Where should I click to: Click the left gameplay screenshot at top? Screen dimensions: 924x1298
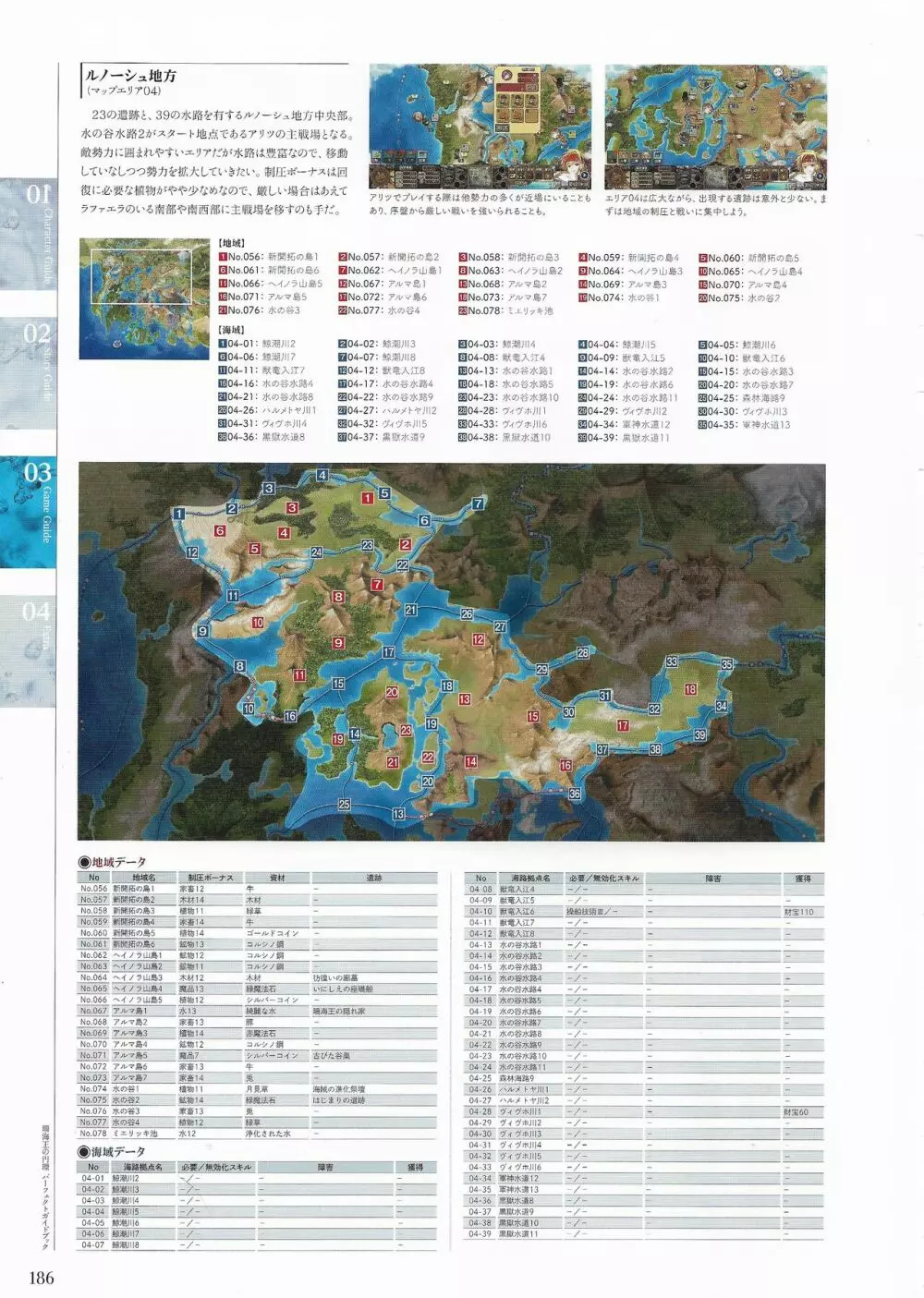click(x=480, y=127)
